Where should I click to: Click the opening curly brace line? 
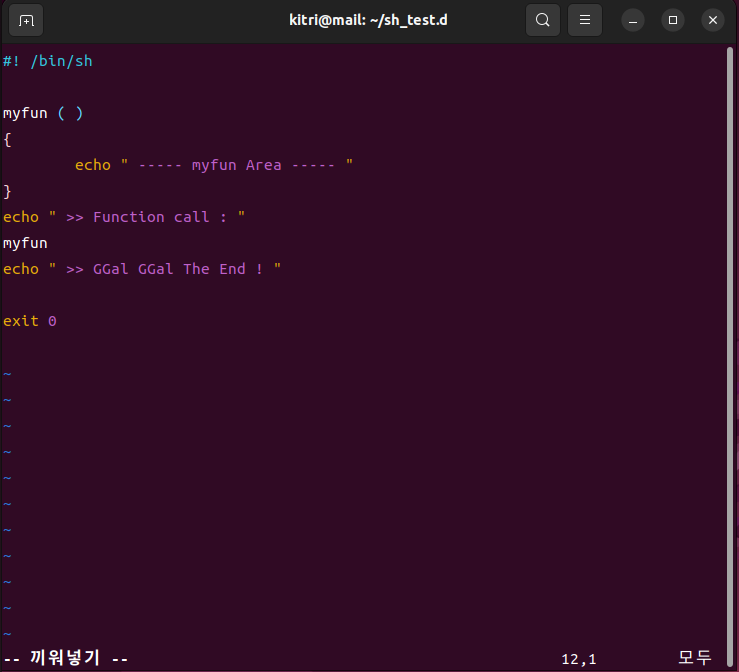point(7,139)
